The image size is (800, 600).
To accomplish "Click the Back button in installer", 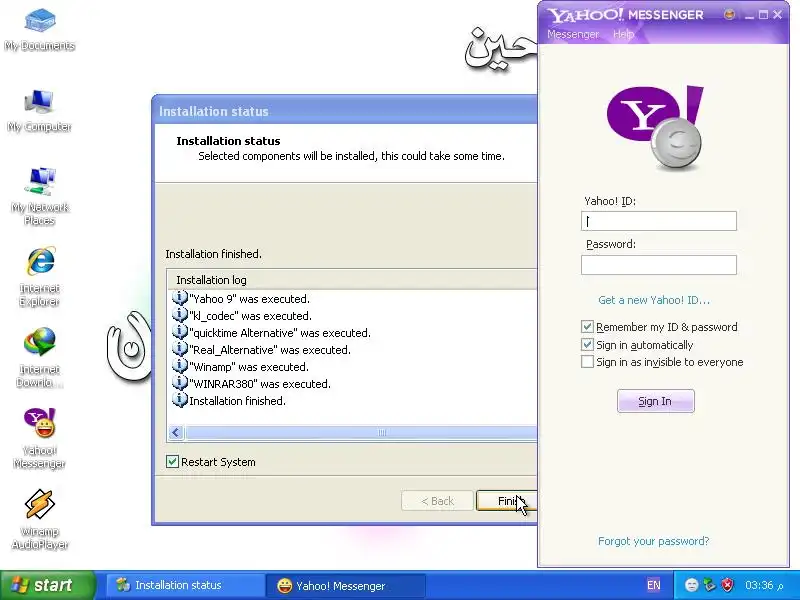I will [437, 501].
